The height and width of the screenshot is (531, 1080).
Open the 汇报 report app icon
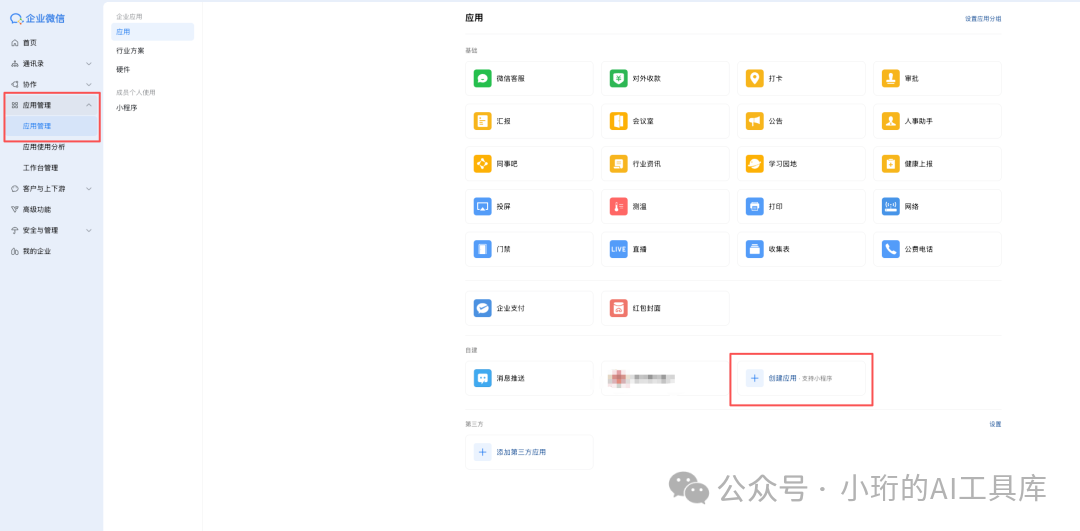(x=482, y=121)
